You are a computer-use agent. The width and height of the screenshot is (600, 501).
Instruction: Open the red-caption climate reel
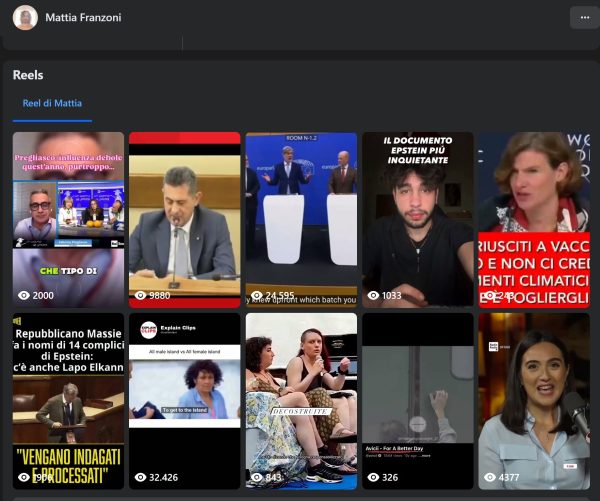coord(534,220)
